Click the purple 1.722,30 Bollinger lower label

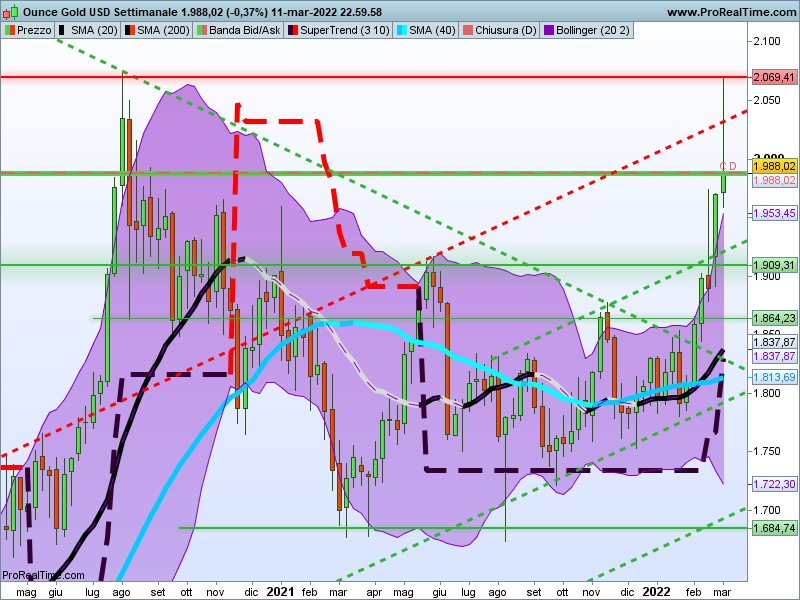774,484
